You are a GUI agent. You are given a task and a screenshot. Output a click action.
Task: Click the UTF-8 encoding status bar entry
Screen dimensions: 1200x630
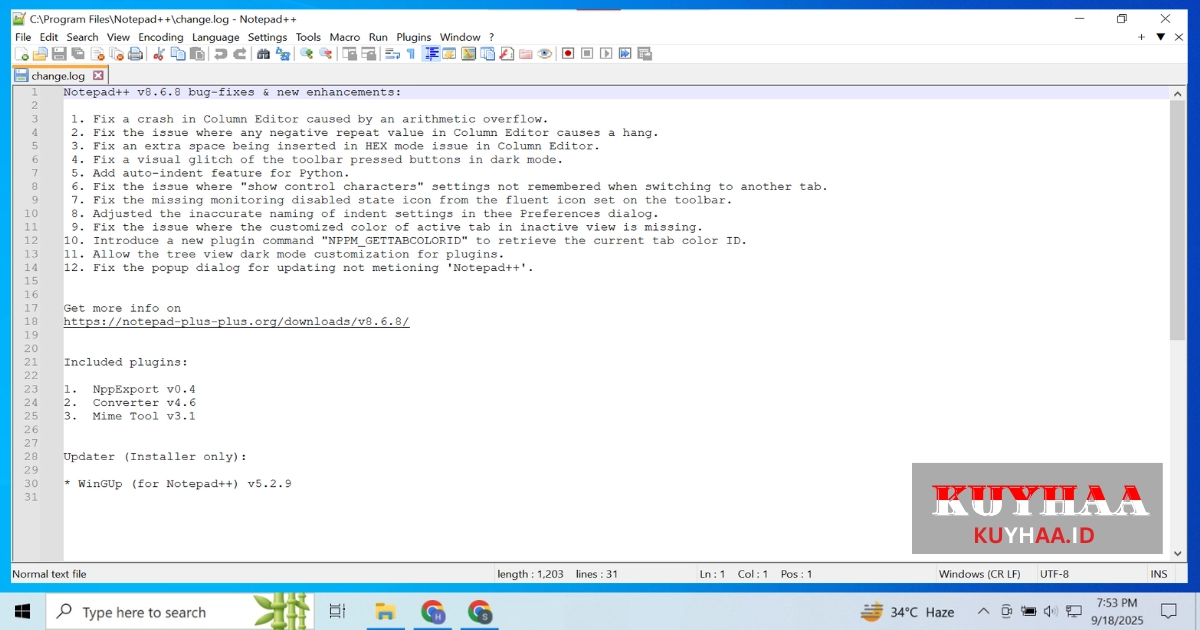coord(1054,574)
